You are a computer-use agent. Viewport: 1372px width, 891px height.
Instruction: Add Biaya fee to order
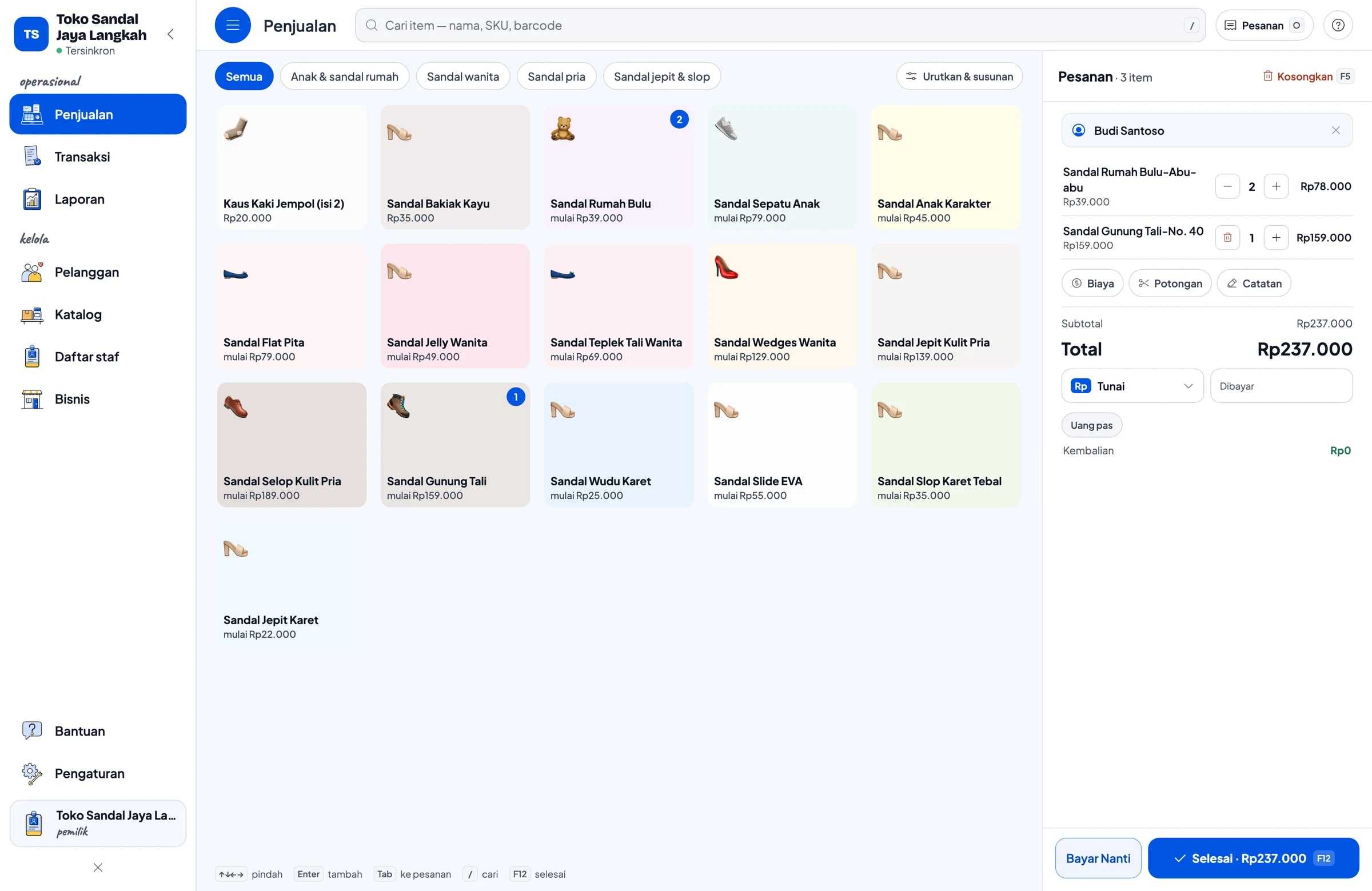pyautogui.click(x=1092, y=283)
